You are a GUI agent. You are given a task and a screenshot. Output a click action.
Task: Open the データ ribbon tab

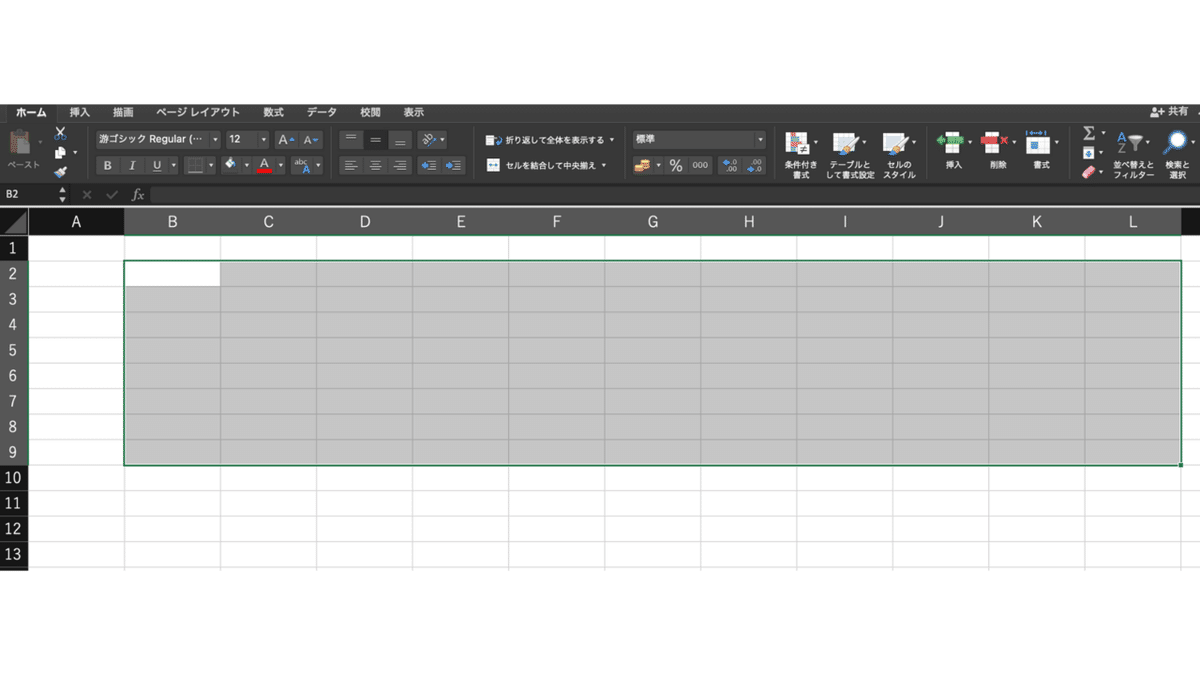click(x=321, y=112)
